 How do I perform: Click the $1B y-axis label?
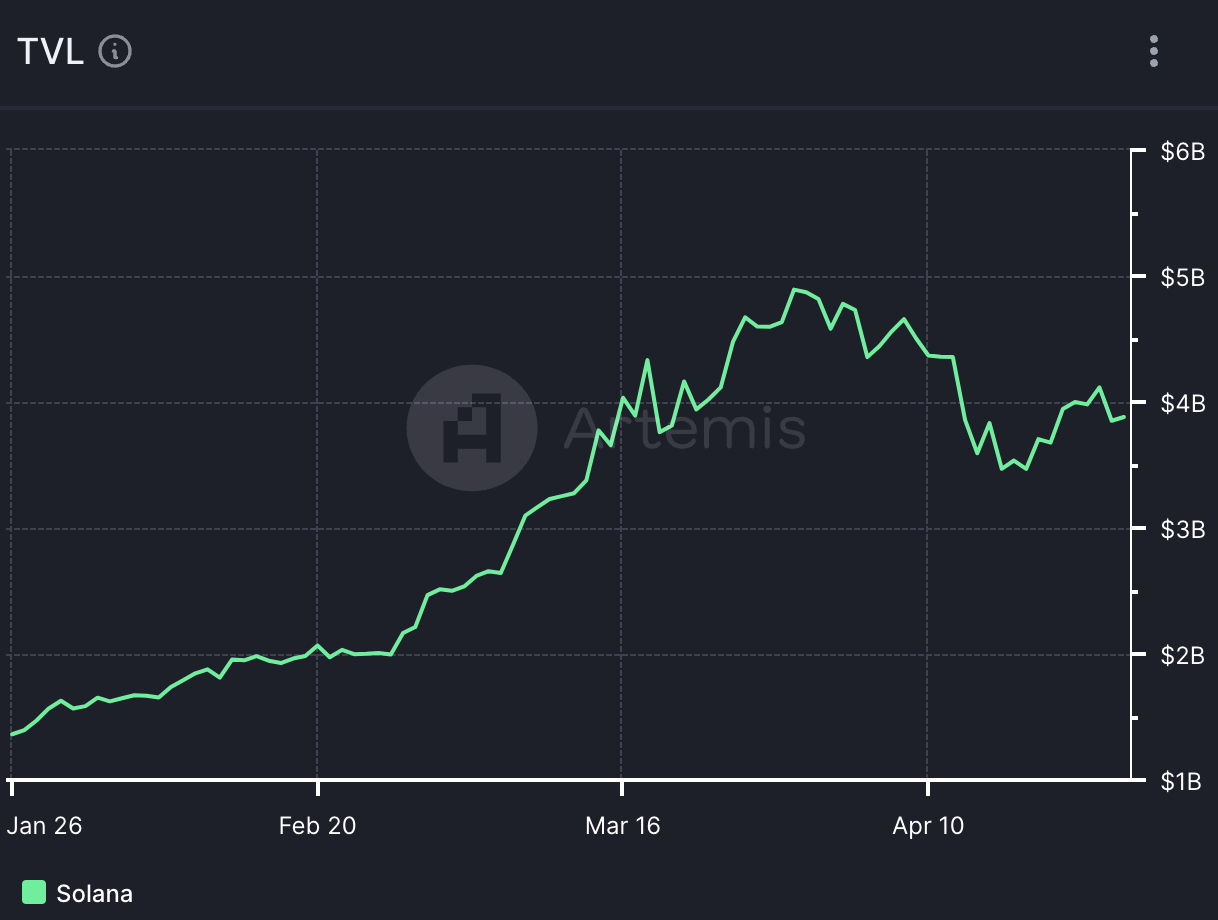1182,781
